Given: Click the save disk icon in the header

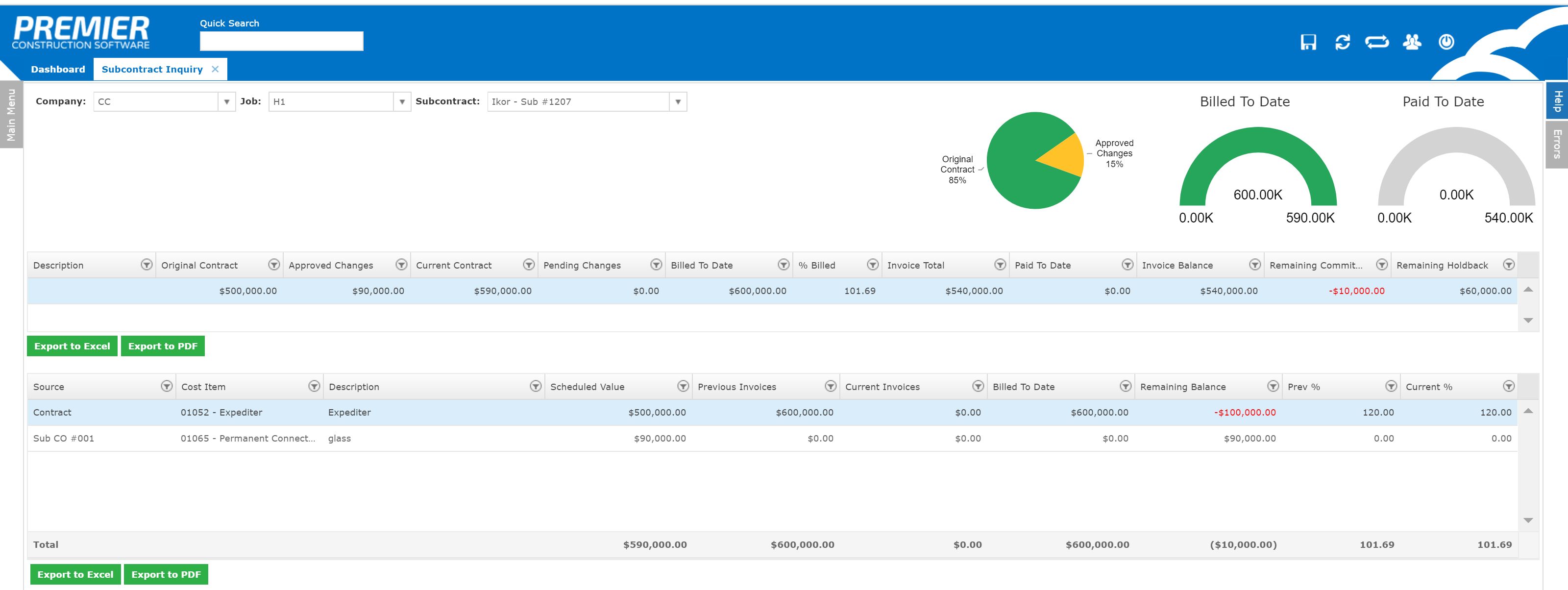Looking at the screenshot, I should [x=1308, y=42].
